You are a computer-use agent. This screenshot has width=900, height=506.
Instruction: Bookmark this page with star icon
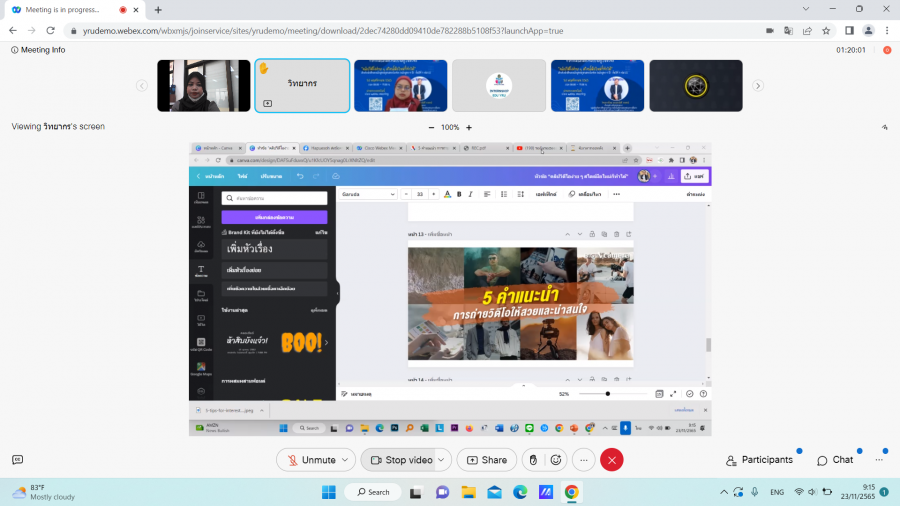[808, 31]
